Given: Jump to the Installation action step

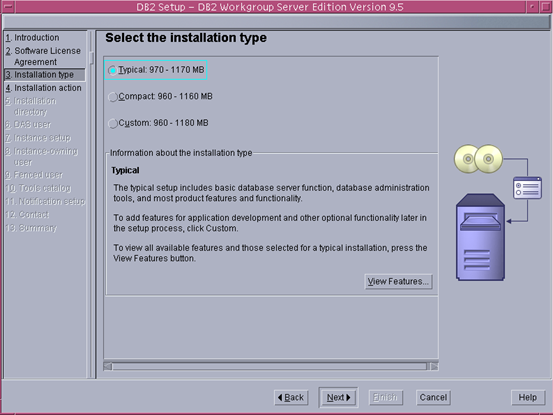Looking at the screenshot, I should (43, 88).
